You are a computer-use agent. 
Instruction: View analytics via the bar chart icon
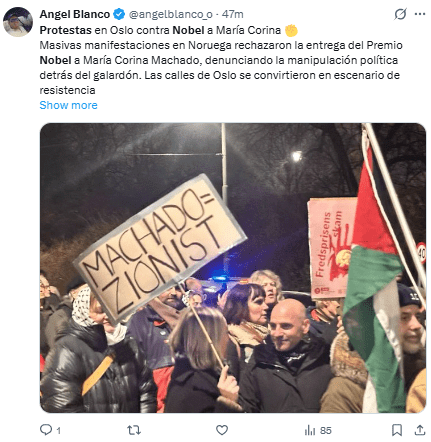tap(310, 430)
